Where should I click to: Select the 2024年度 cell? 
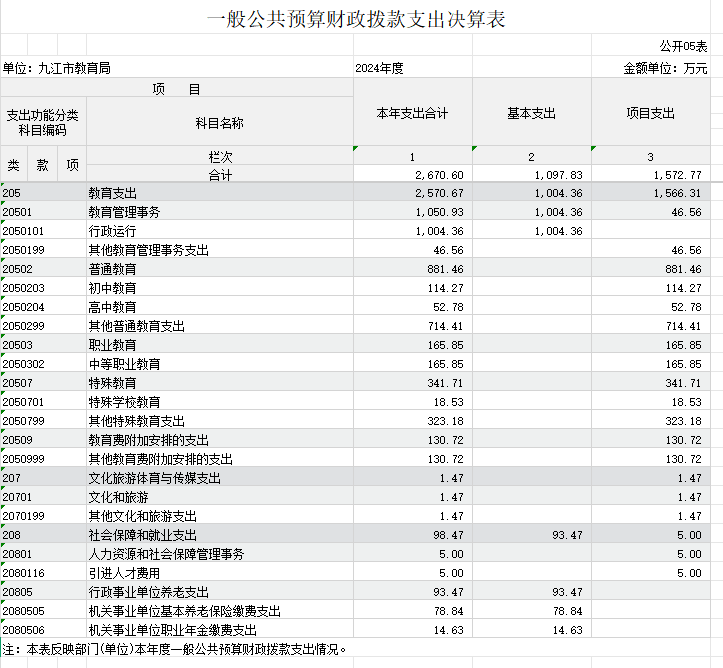click(379, 68)
